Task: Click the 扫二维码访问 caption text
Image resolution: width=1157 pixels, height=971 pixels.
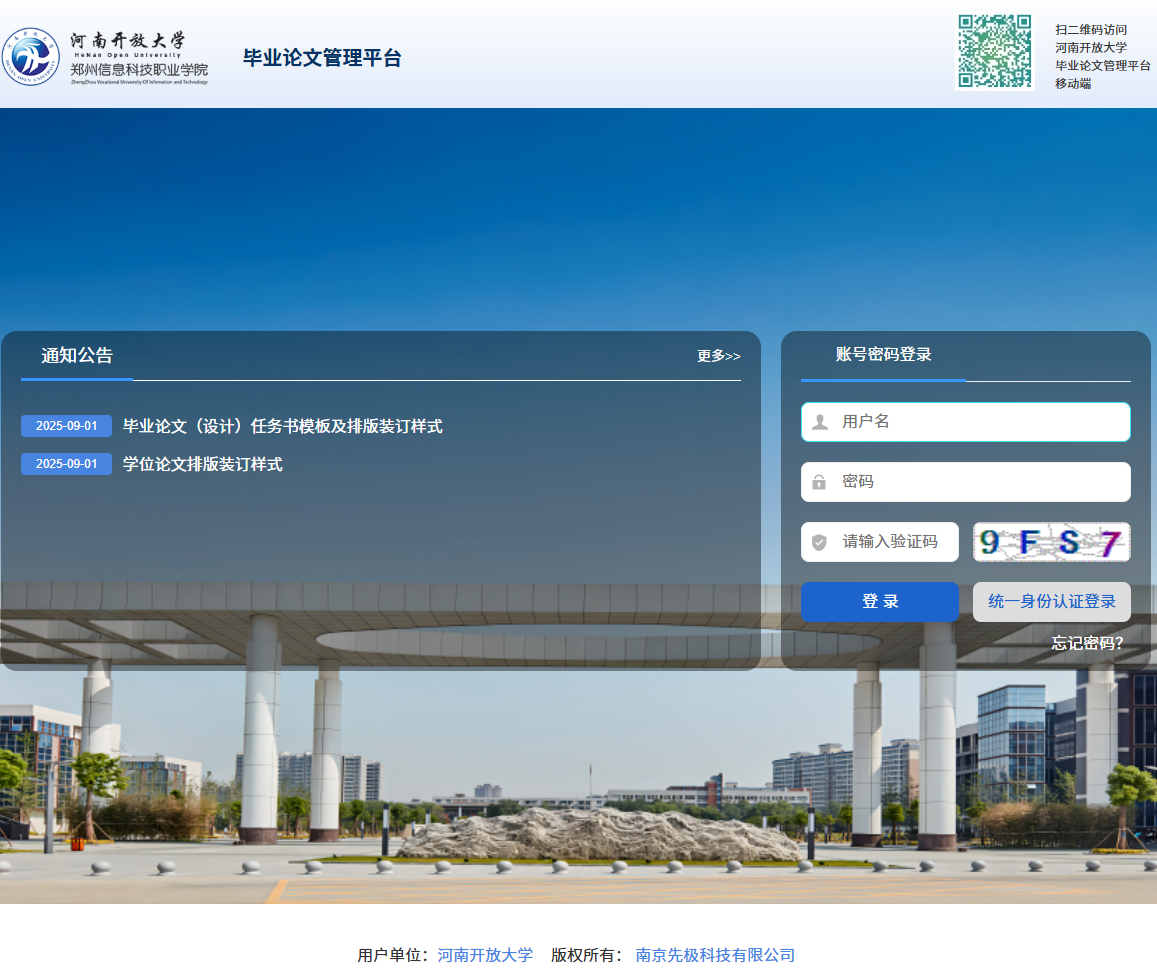Action: coord(1091,30)
